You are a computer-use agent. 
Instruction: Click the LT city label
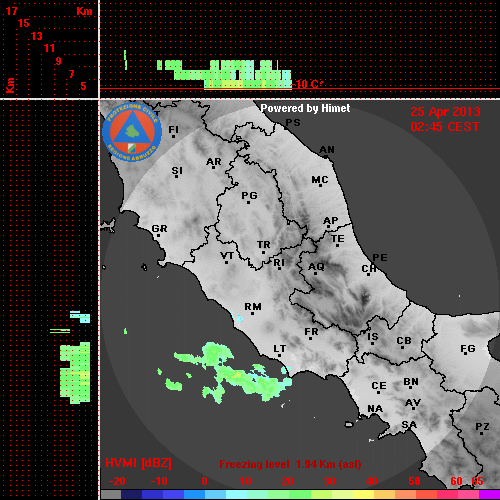point(279,349)
